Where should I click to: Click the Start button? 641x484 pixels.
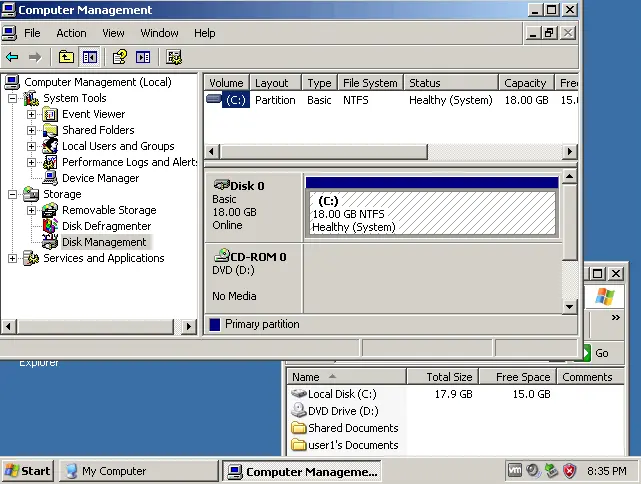point(28,471)
